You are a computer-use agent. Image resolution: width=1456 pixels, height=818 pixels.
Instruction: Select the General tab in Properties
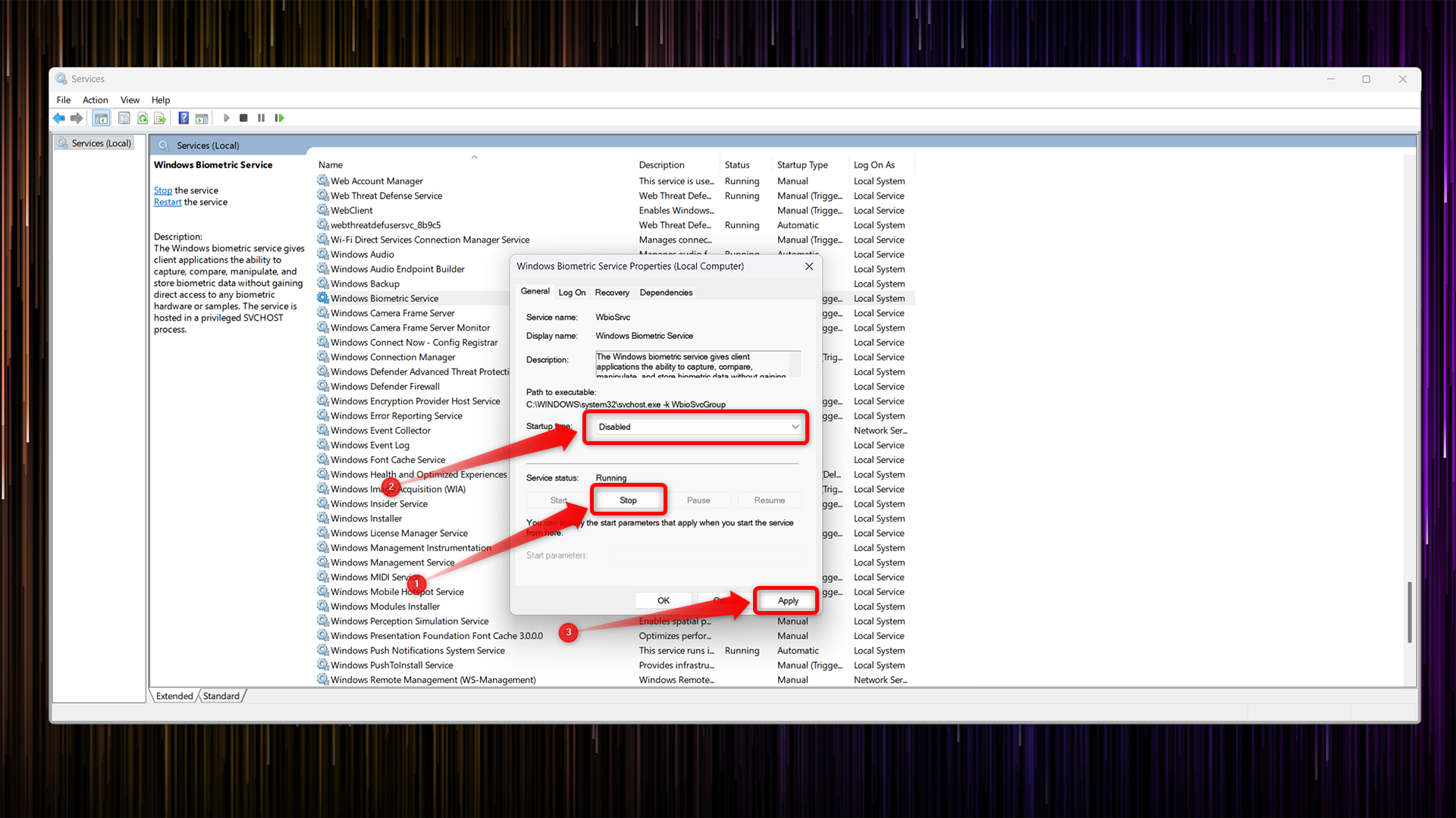pos(535,291)
